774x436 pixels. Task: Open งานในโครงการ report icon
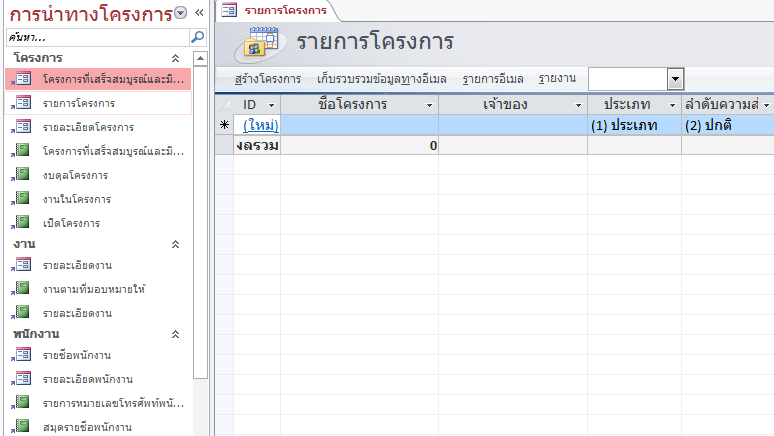[x=23, y=199]
